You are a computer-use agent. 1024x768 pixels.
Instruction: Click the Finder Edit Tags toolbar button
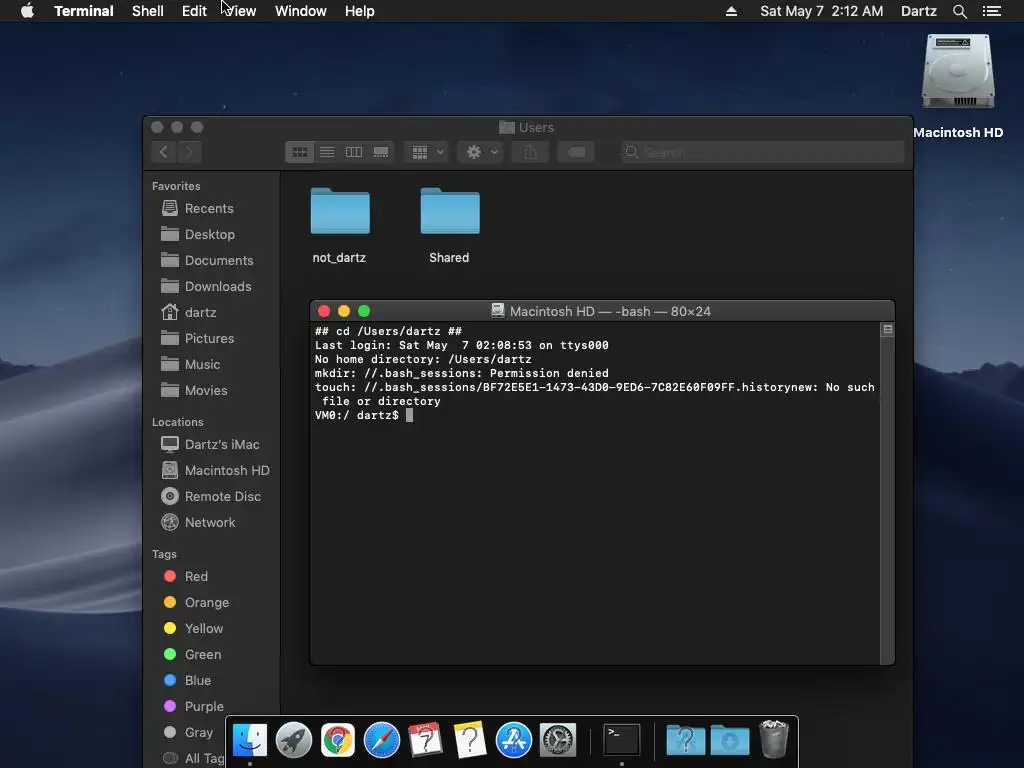(576, 152)
